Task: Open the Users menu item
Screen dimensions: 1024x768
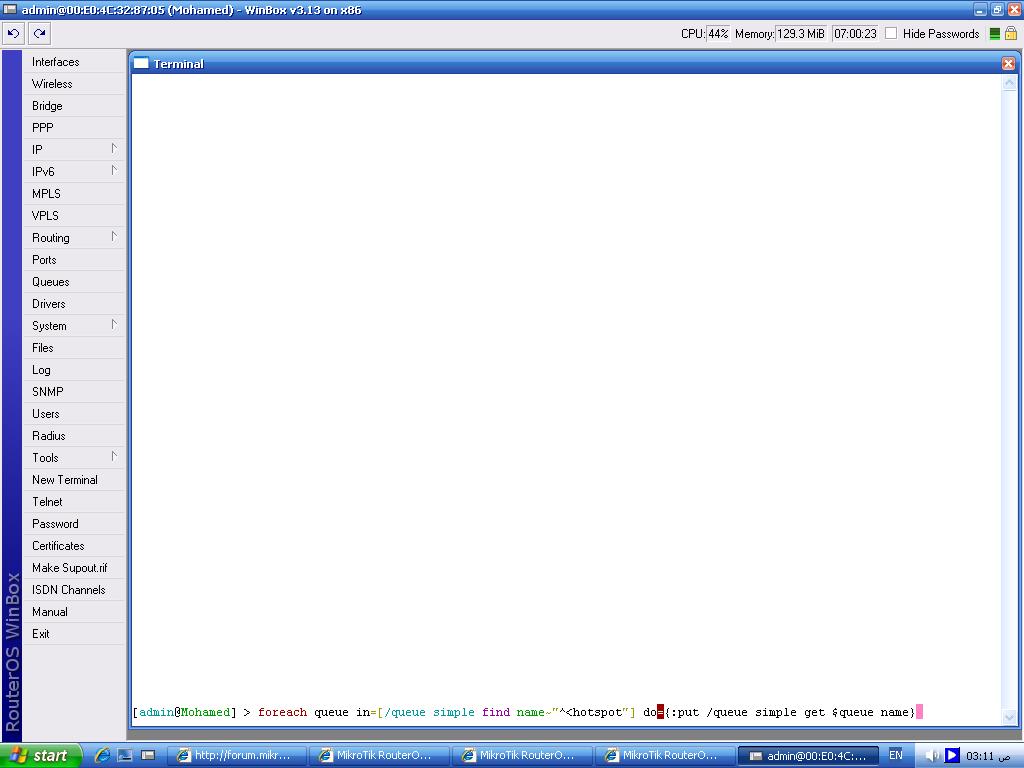Action: click(x=74, y=414)
